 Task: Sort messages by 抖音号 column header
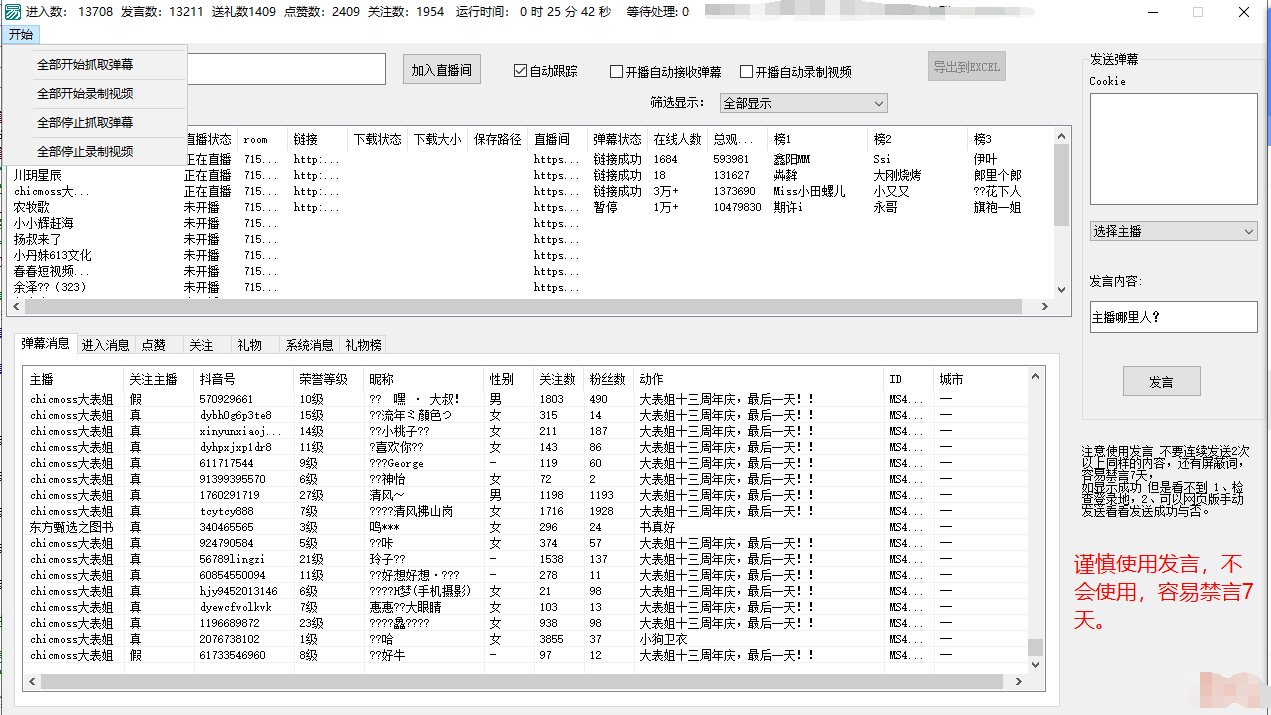pos(245,380)
